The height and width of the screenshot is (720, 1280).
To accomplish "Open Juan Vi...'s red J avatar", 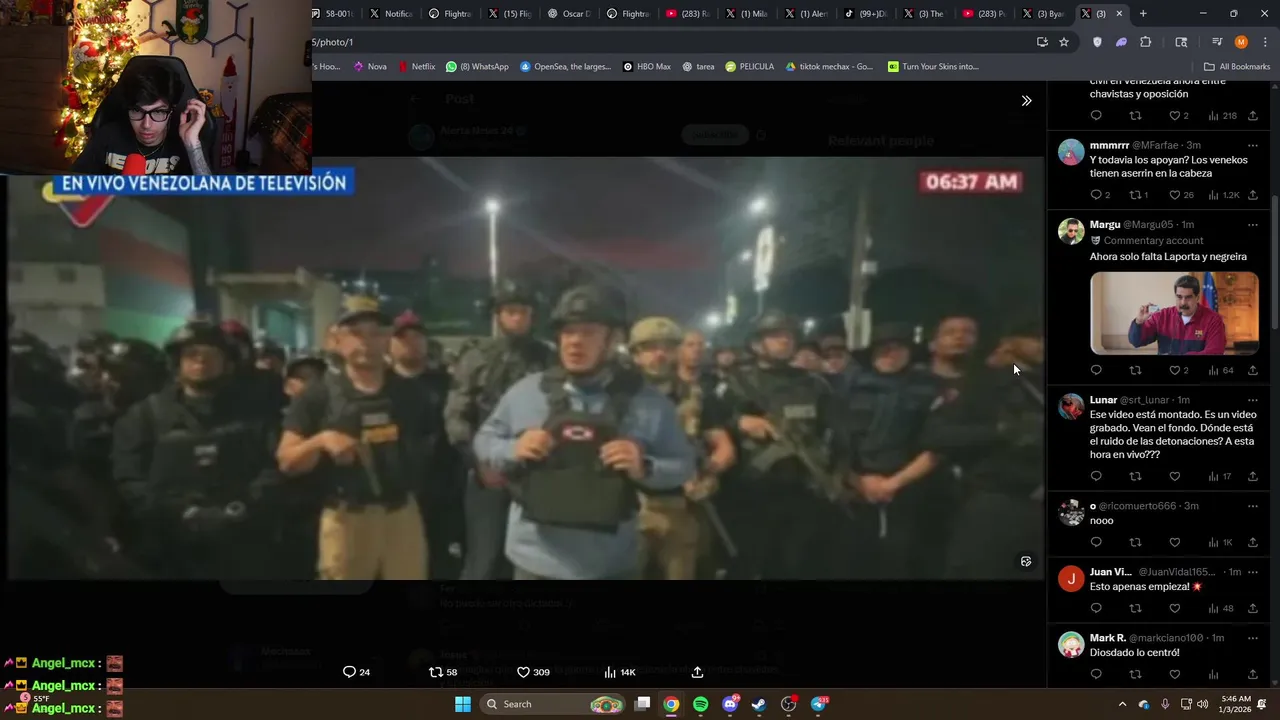I will [1071, 579].
